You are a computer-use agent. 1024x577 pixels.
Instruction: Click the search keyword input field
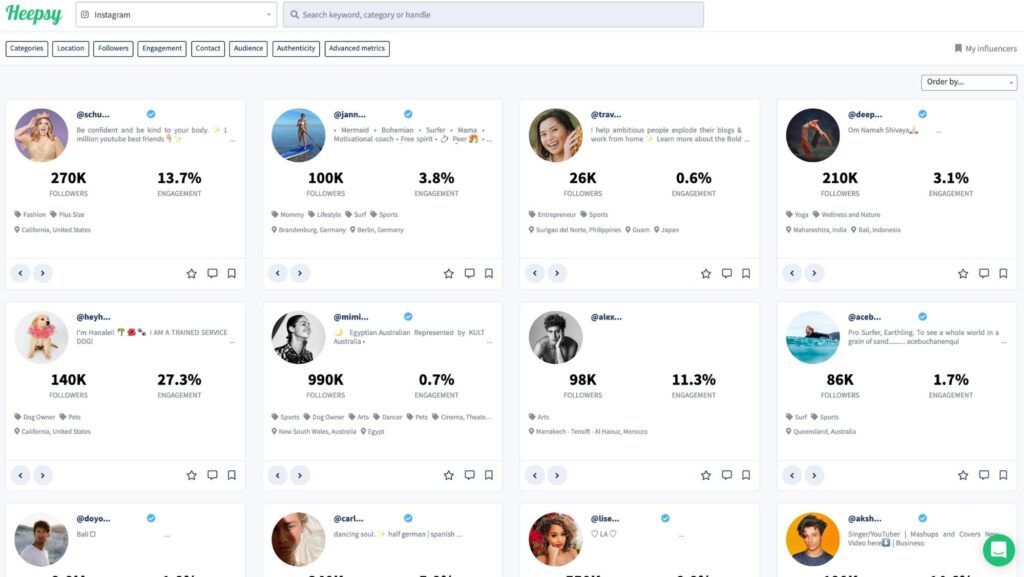pyautogui.click(x=493, y=14)
